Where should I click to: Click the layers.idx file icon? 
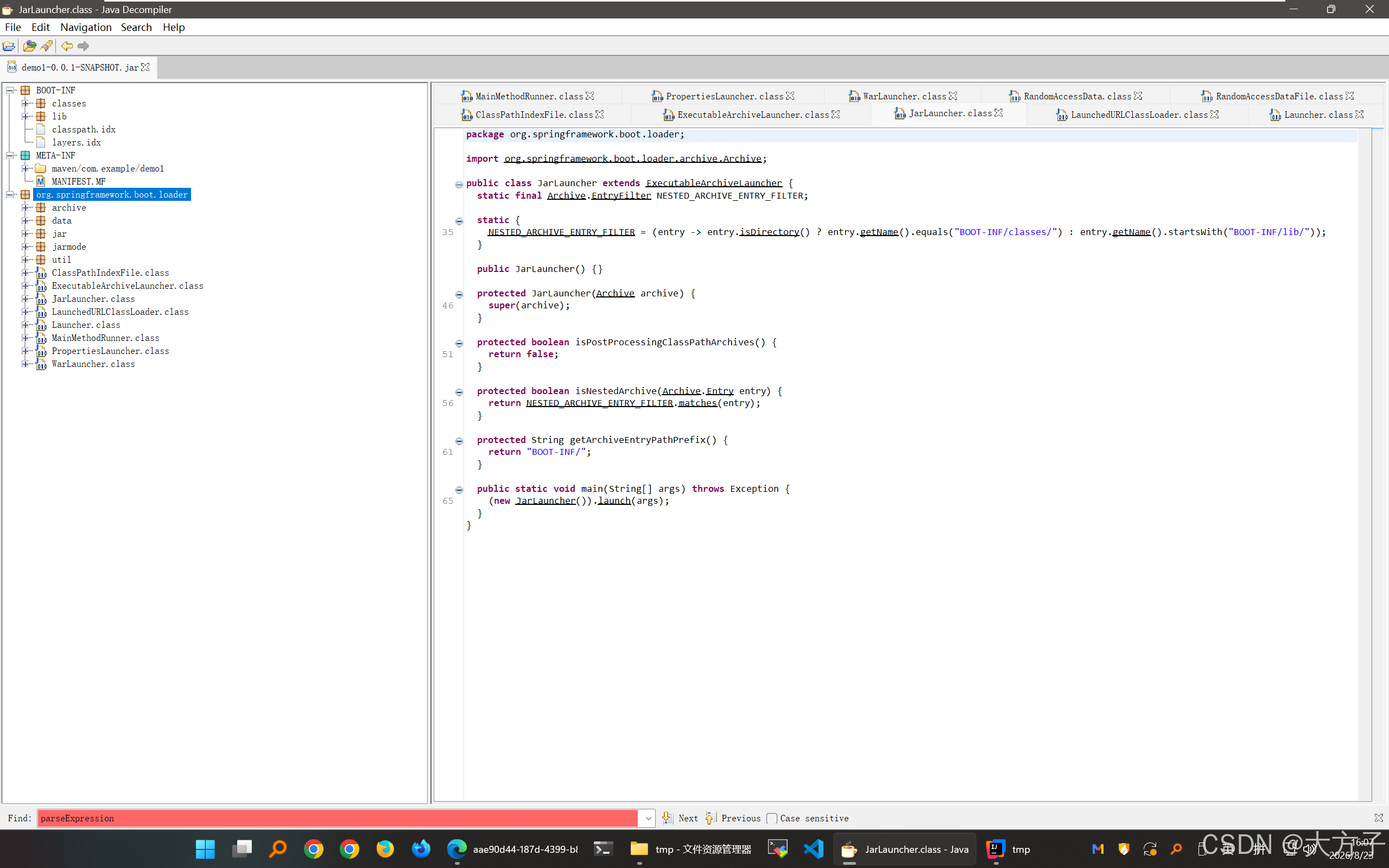(x=41, y=142)
